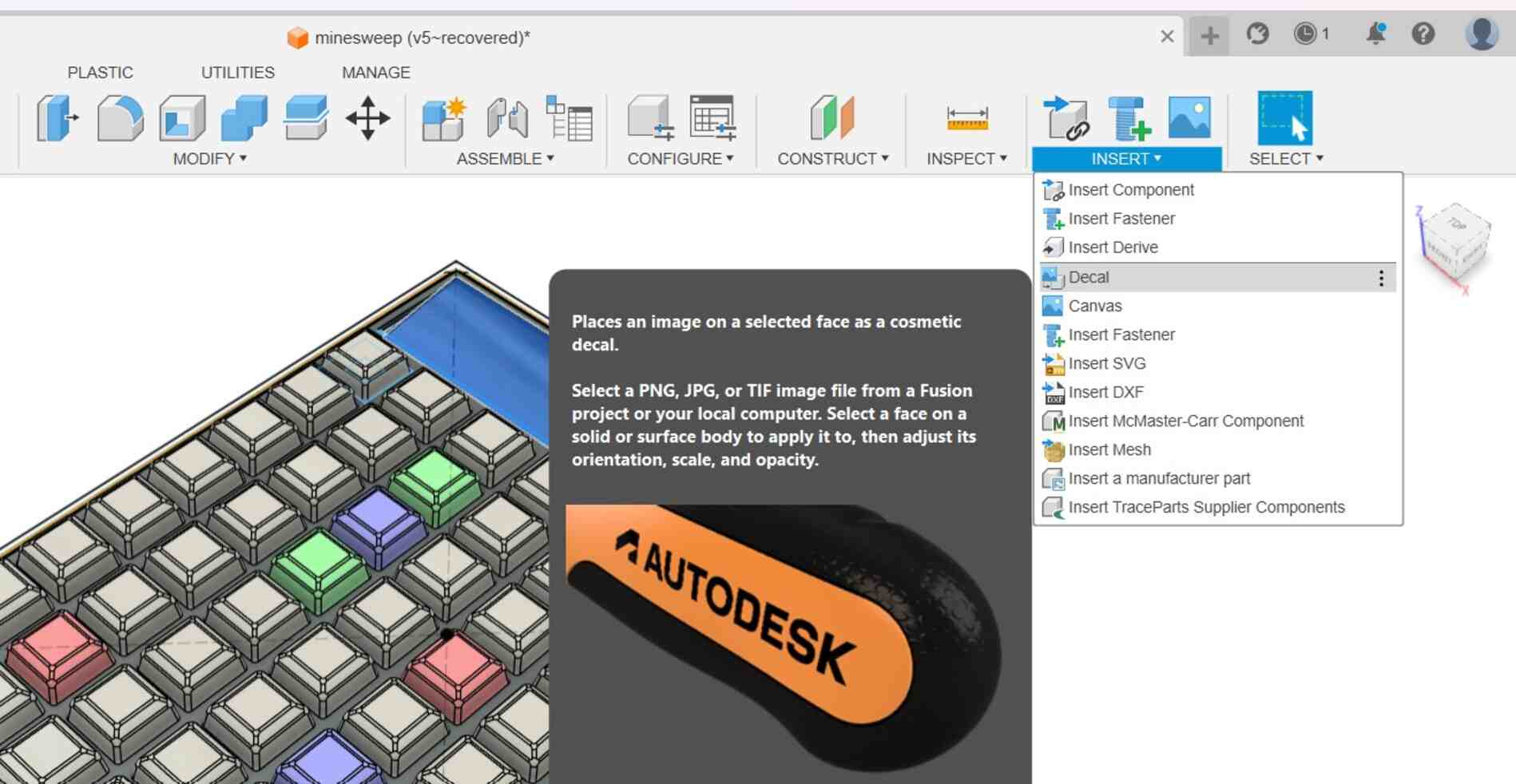Choose Insert Derive menu entry
Viewport: 1516px width, 784px height.
tap(1217, 247)
